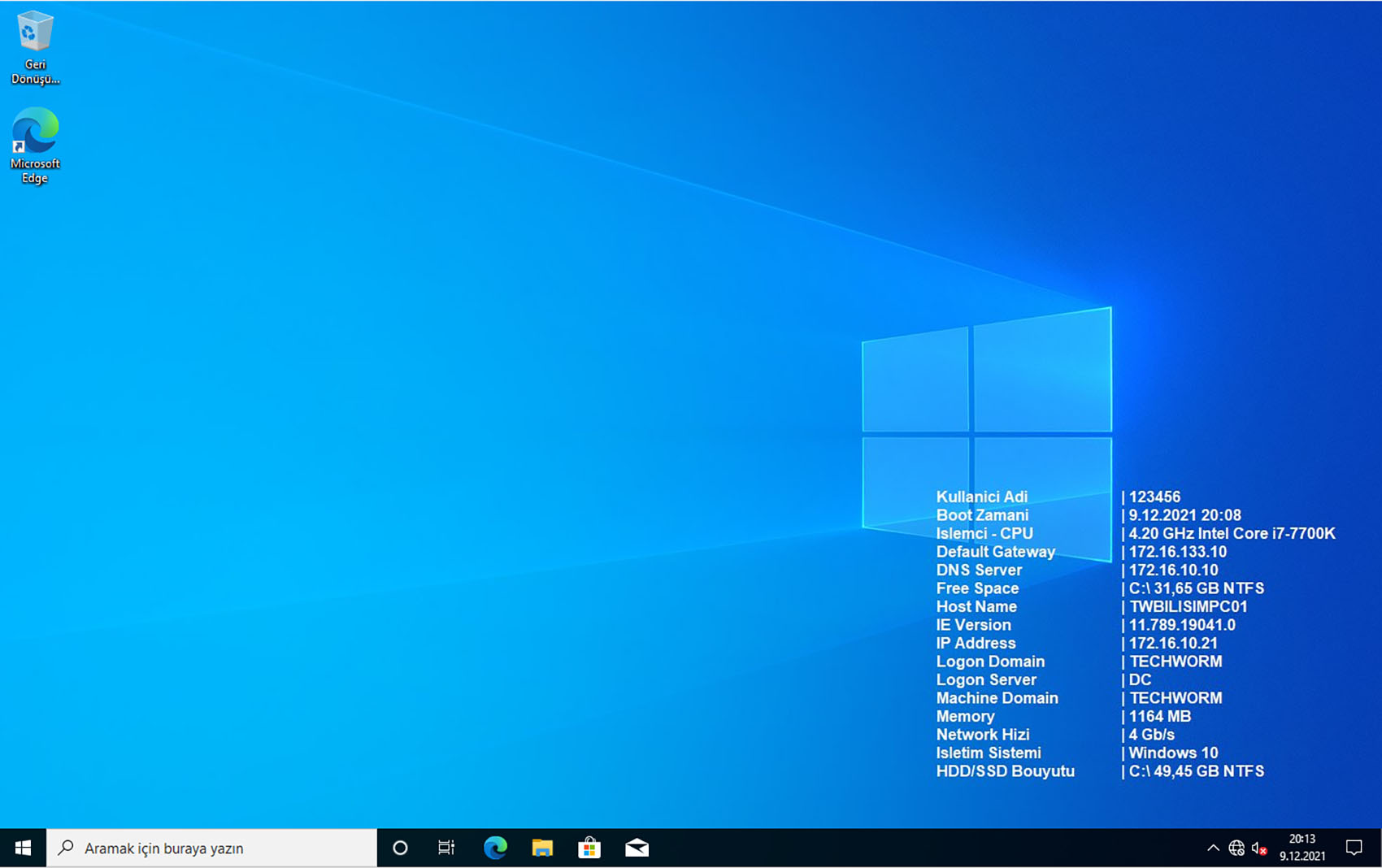Open Microsoft Store from the taskbar

589,848
